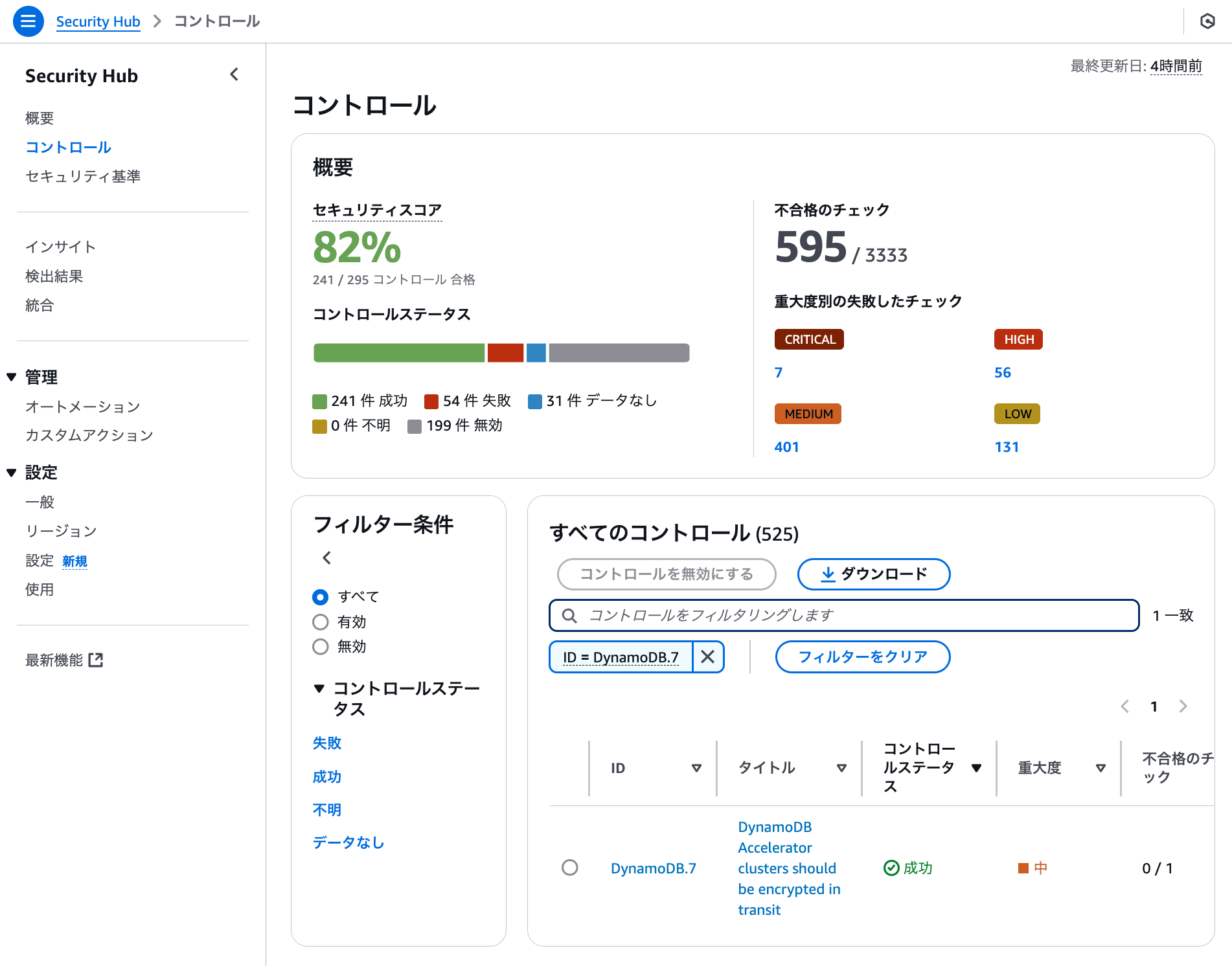Filter by 失敗 status
Image resolution: width=1232 pixels, height=966 pixels.
click(327, 743)
